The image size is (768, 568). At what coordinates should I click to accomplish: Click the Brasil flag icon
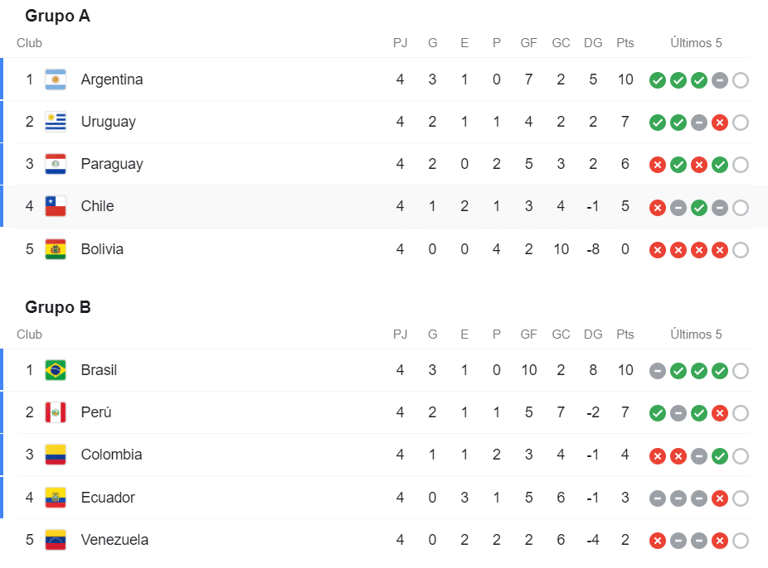55,370
